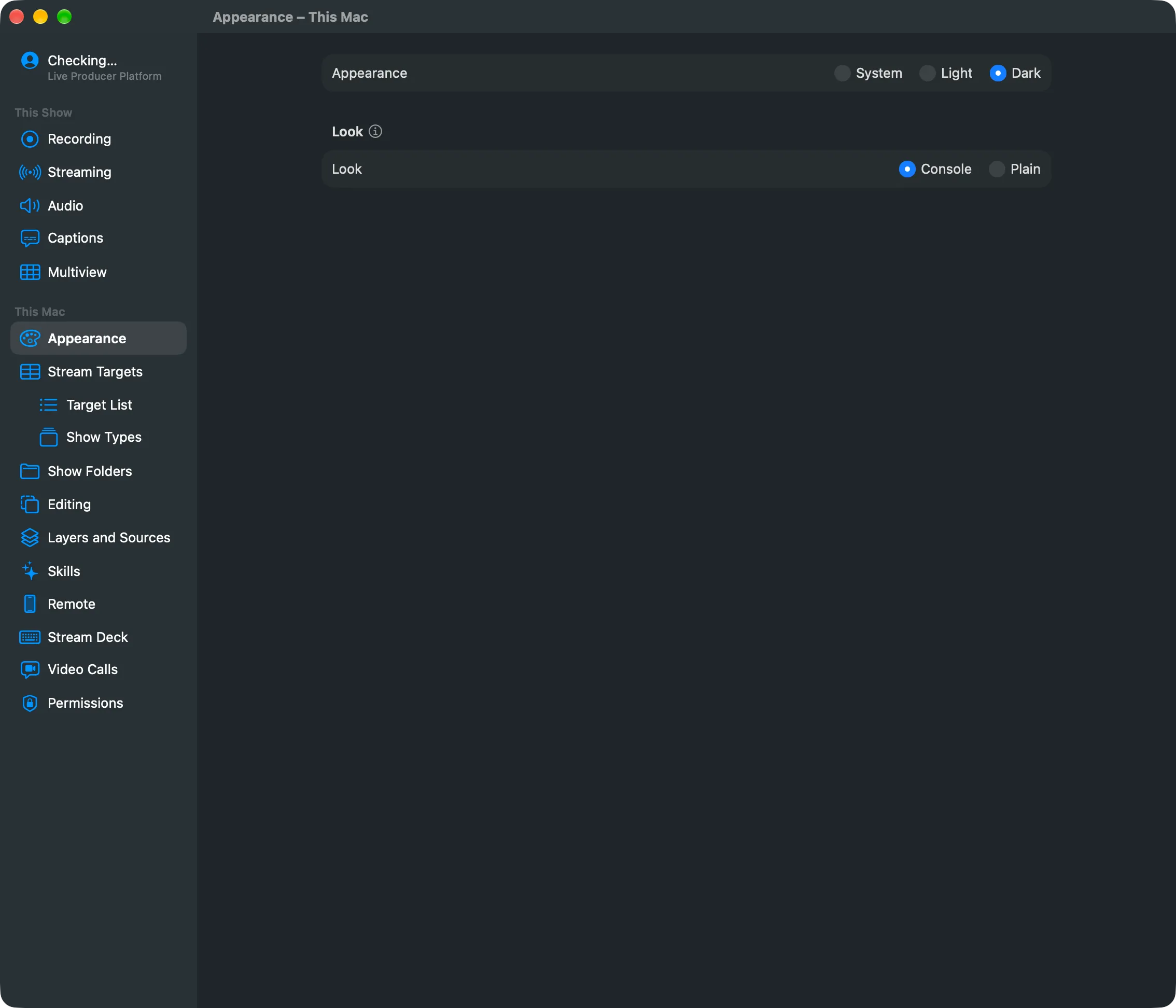This screenshot has width=1176, height=1008.
Task: Select the Stream Targets label
Action: [95, 372]
